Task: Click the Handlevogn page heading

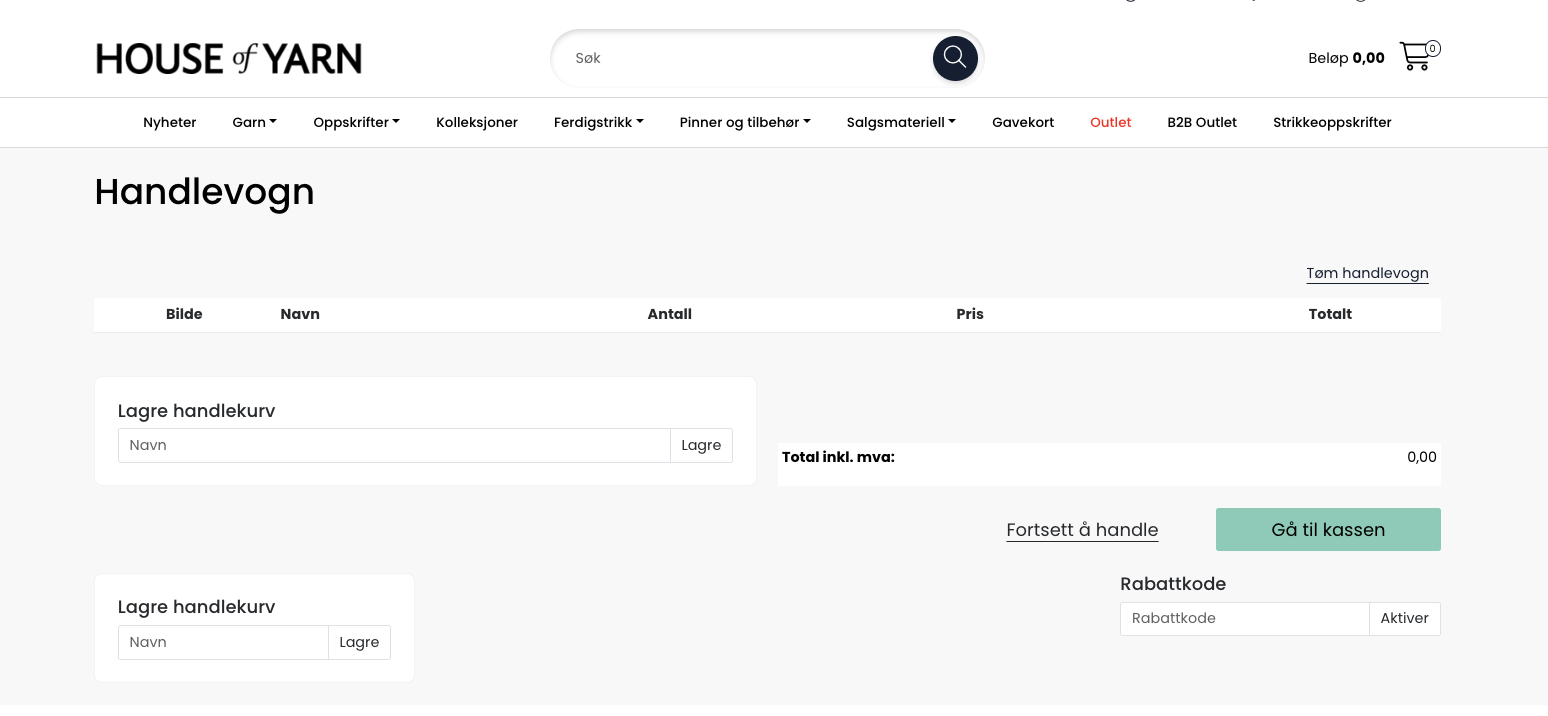Action: pyautogui.click(x=205, y=191)
